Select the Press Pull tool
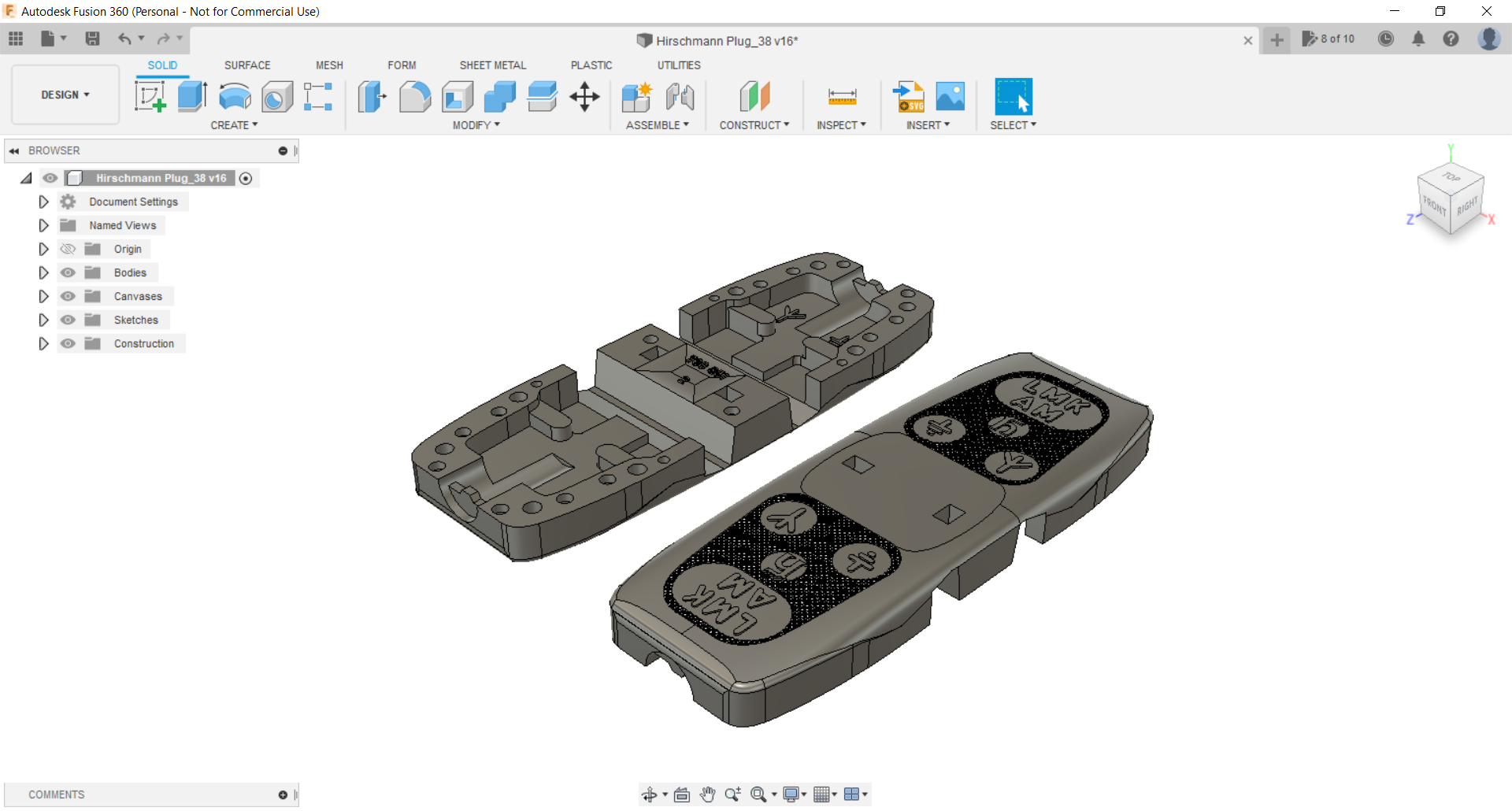 (372, 97)
